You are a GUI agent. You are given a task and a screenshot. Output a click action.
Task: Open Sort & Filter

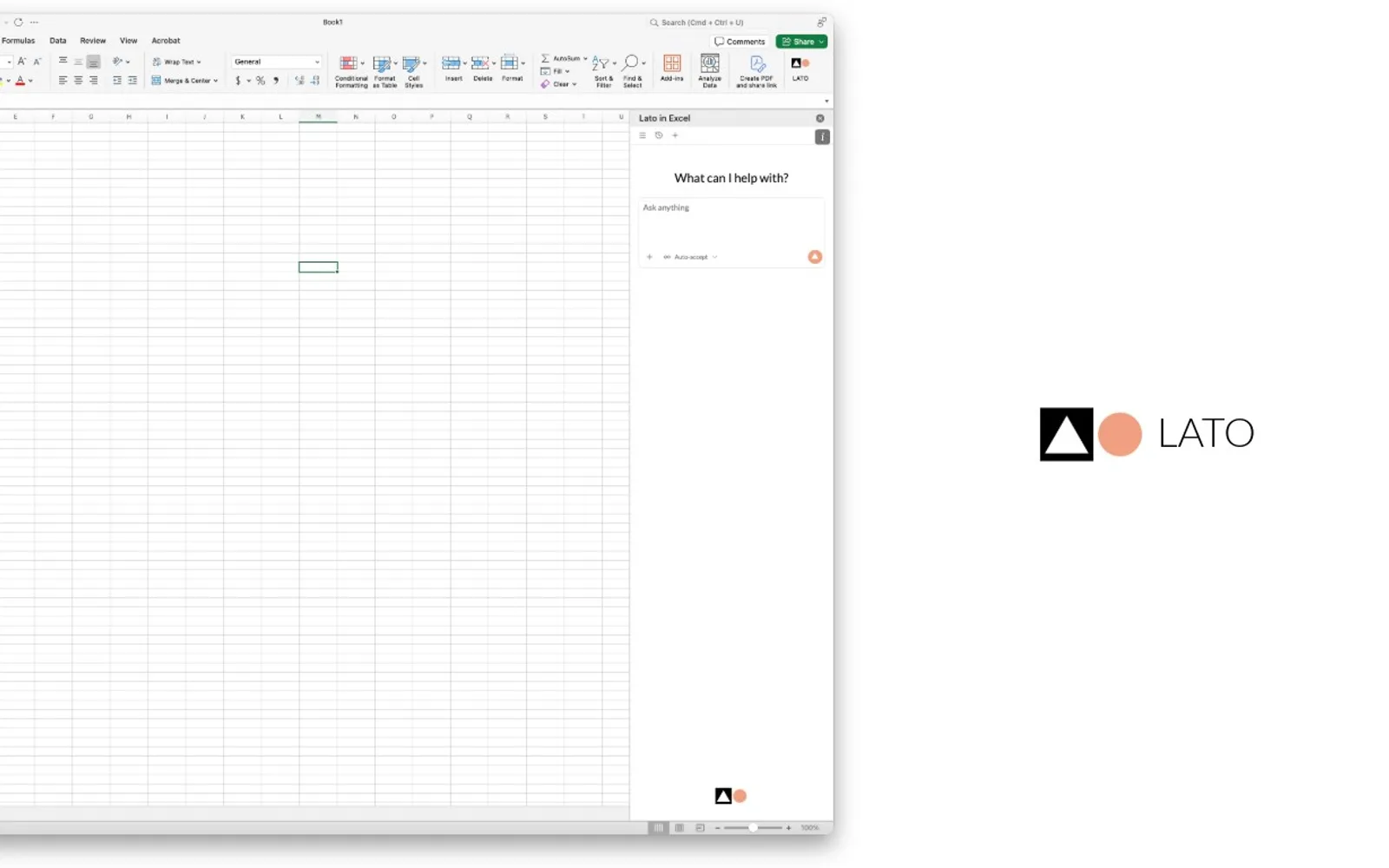(x=603, y=71)
